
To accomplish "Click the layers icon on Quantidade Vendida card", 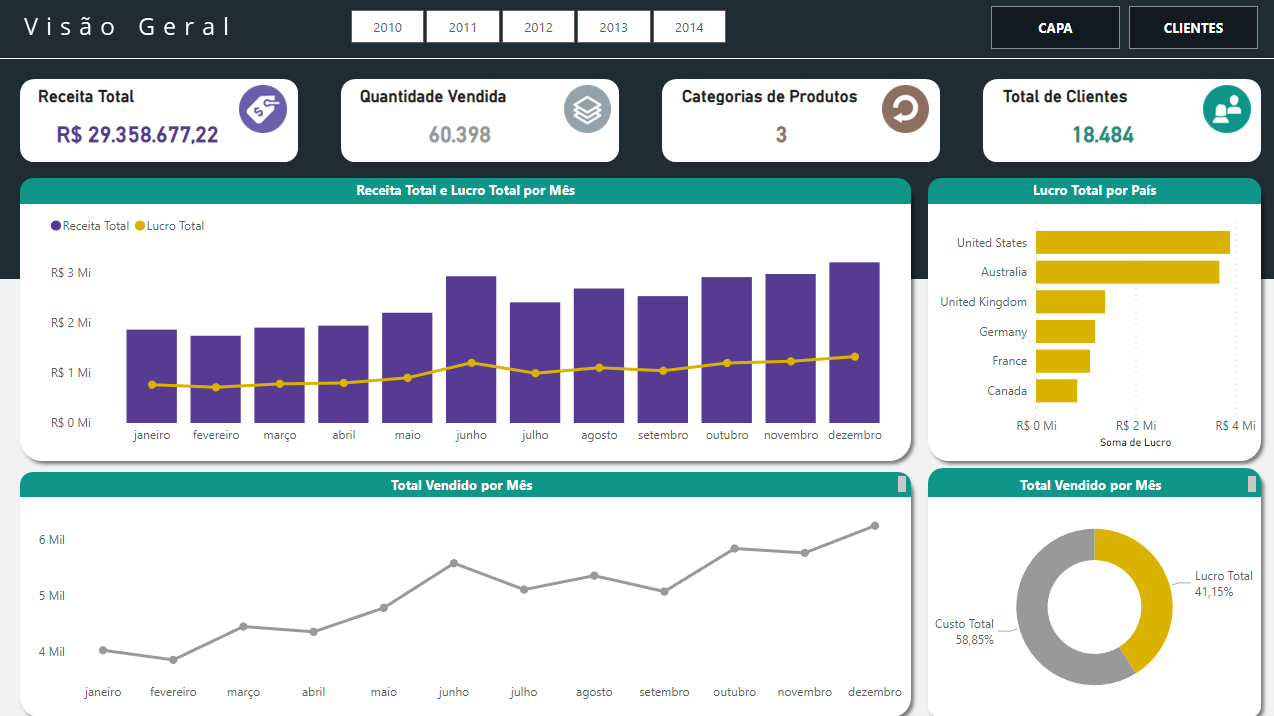I will coord(586,108).
